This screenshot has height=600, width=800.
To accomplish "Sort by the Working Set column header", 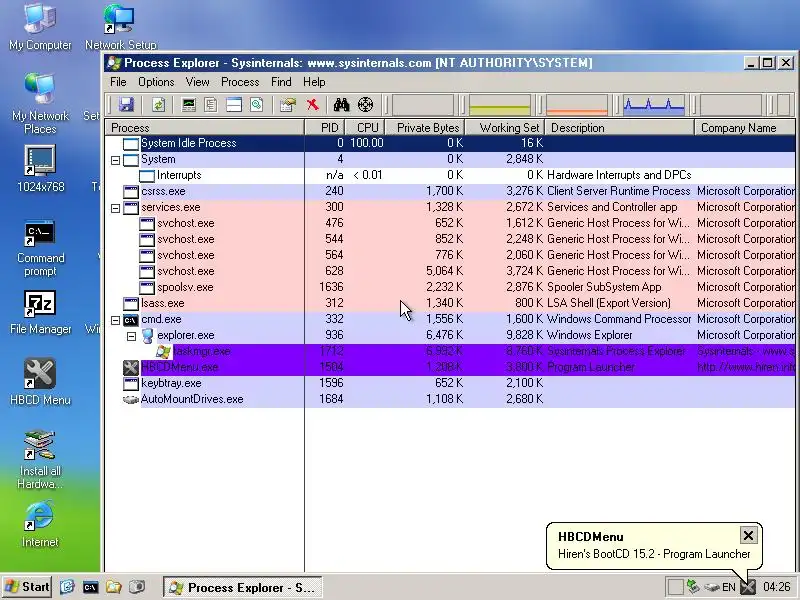I will pos(505,128).
